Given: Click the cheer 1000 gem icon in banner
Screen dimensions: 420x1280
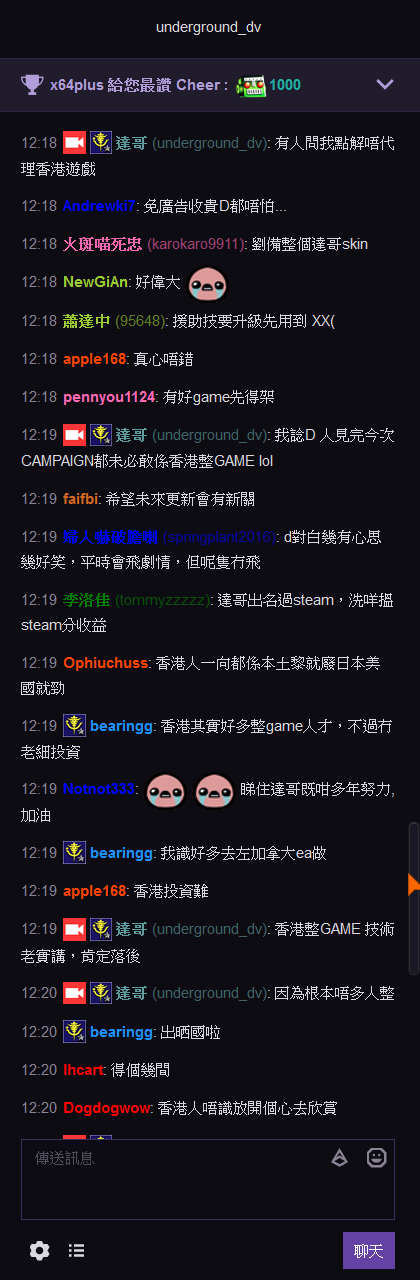Looking at the screenshot, I should click(250, 85).
